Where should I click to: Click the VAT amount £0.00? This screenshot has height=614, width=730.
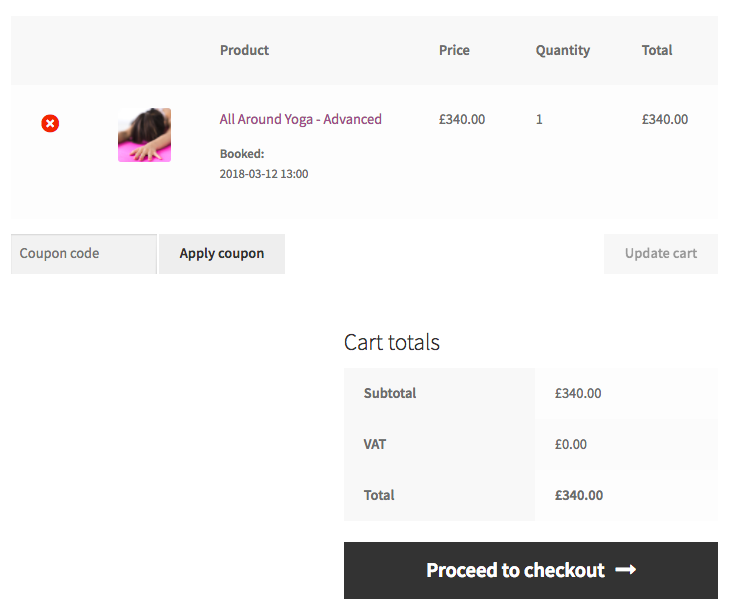[x=571, y=444]
